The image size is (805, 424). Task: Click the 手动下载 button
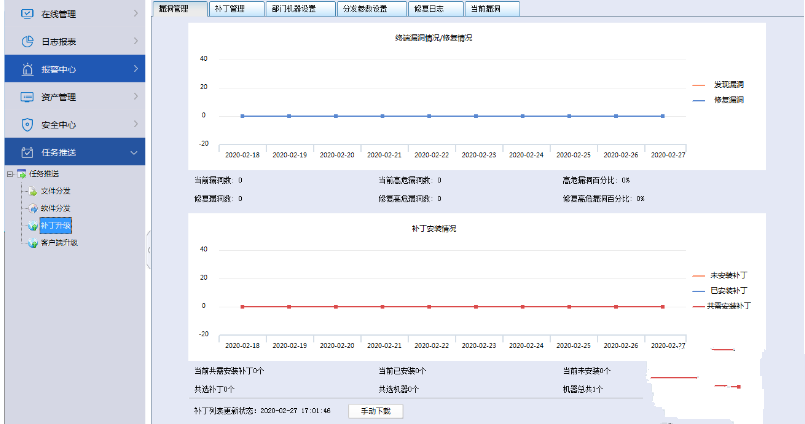(376, 411)
